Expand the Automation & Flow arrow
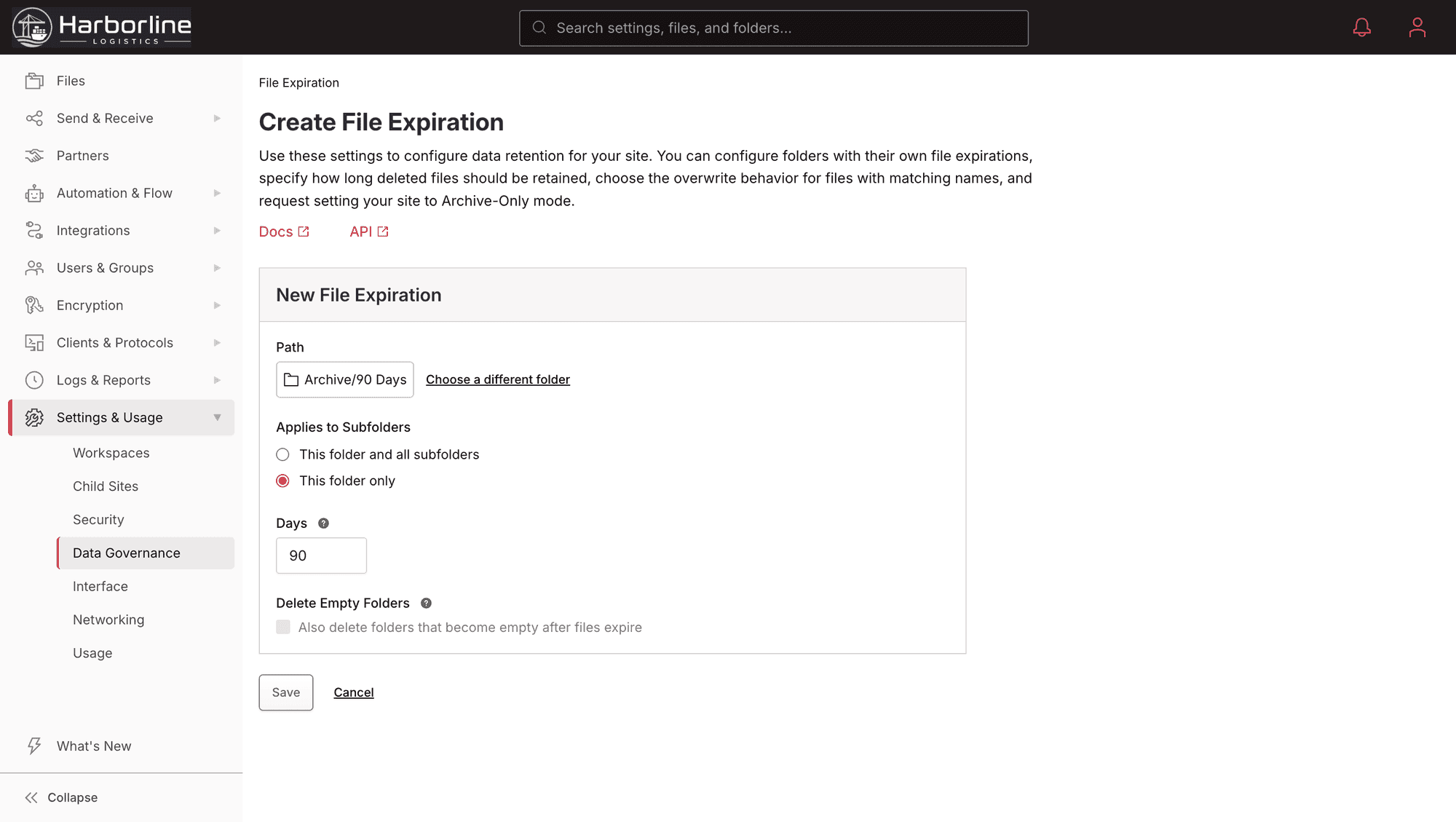This screenshot has width=1456, height=822. point(217,193)
